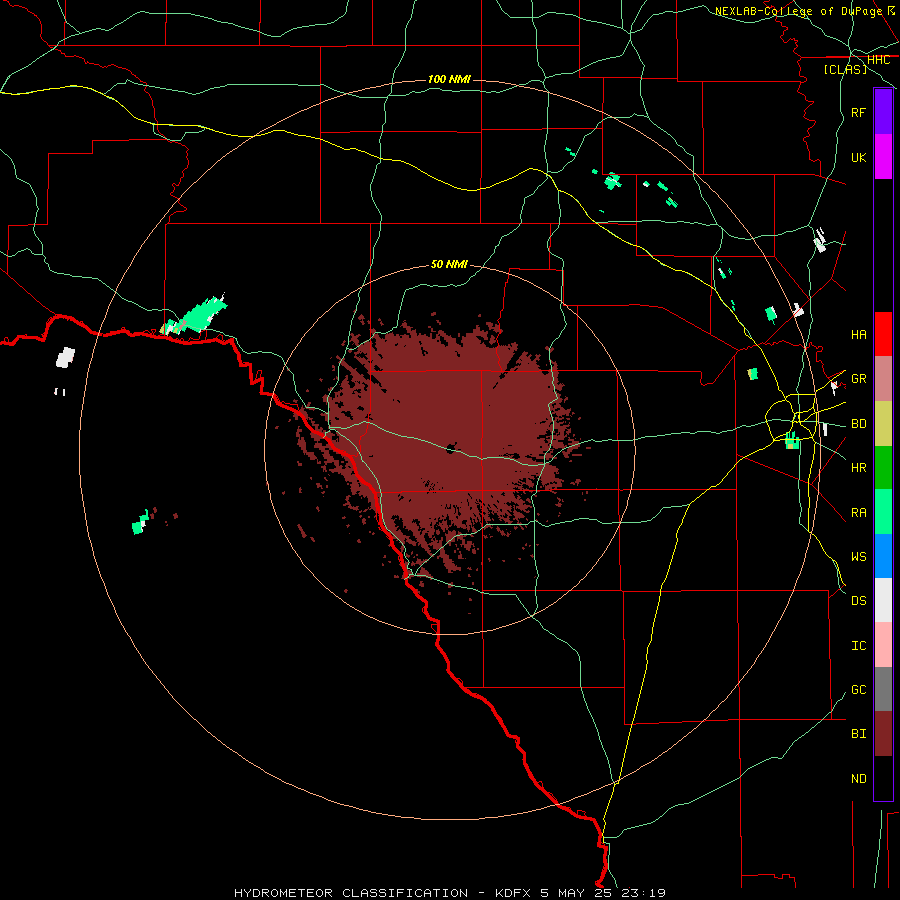
Task: Click the purple RF legend color swatch
Action: [883, 112]
